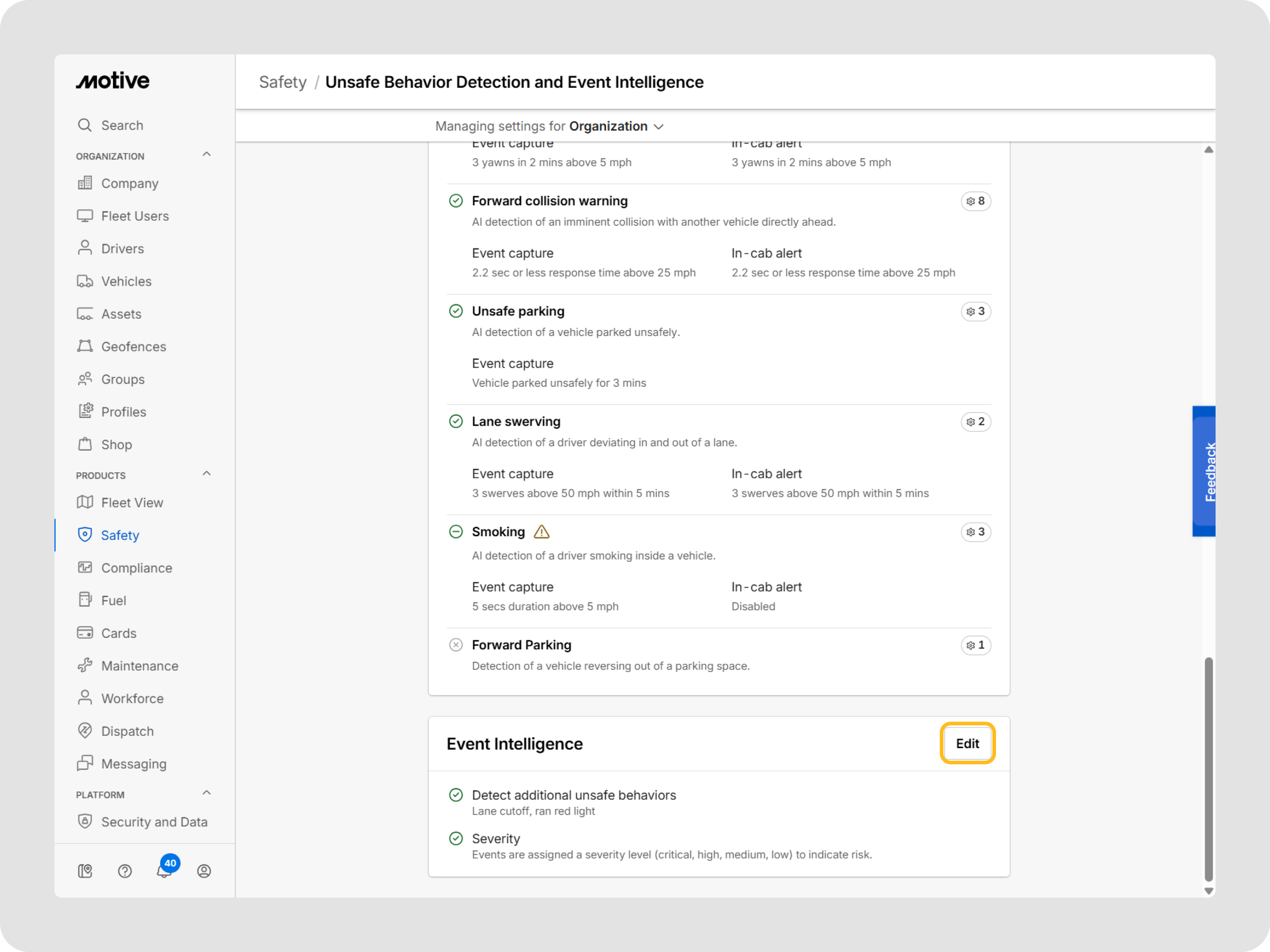Screen dimensions: 1270x952
Task: Open the help question mark icon
Action: 125,871
